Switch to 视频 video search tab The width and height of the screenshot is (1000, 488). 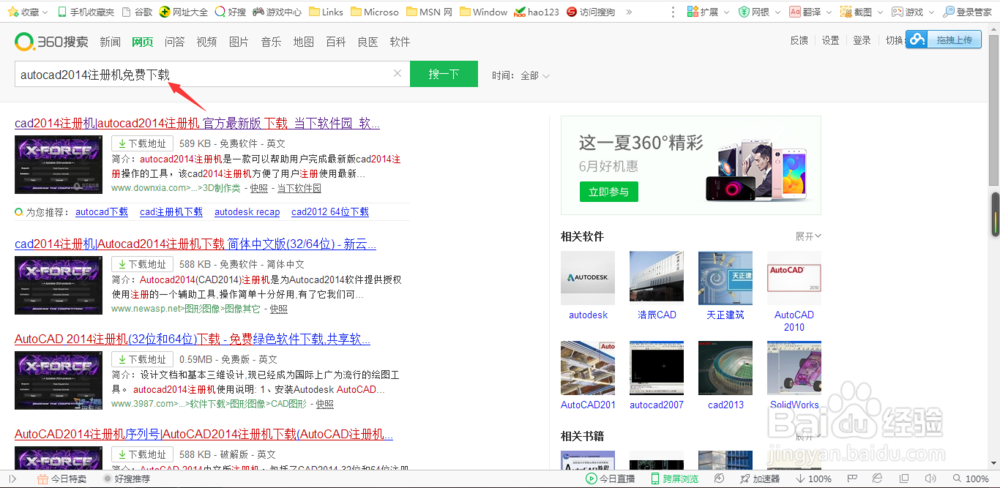207,42
